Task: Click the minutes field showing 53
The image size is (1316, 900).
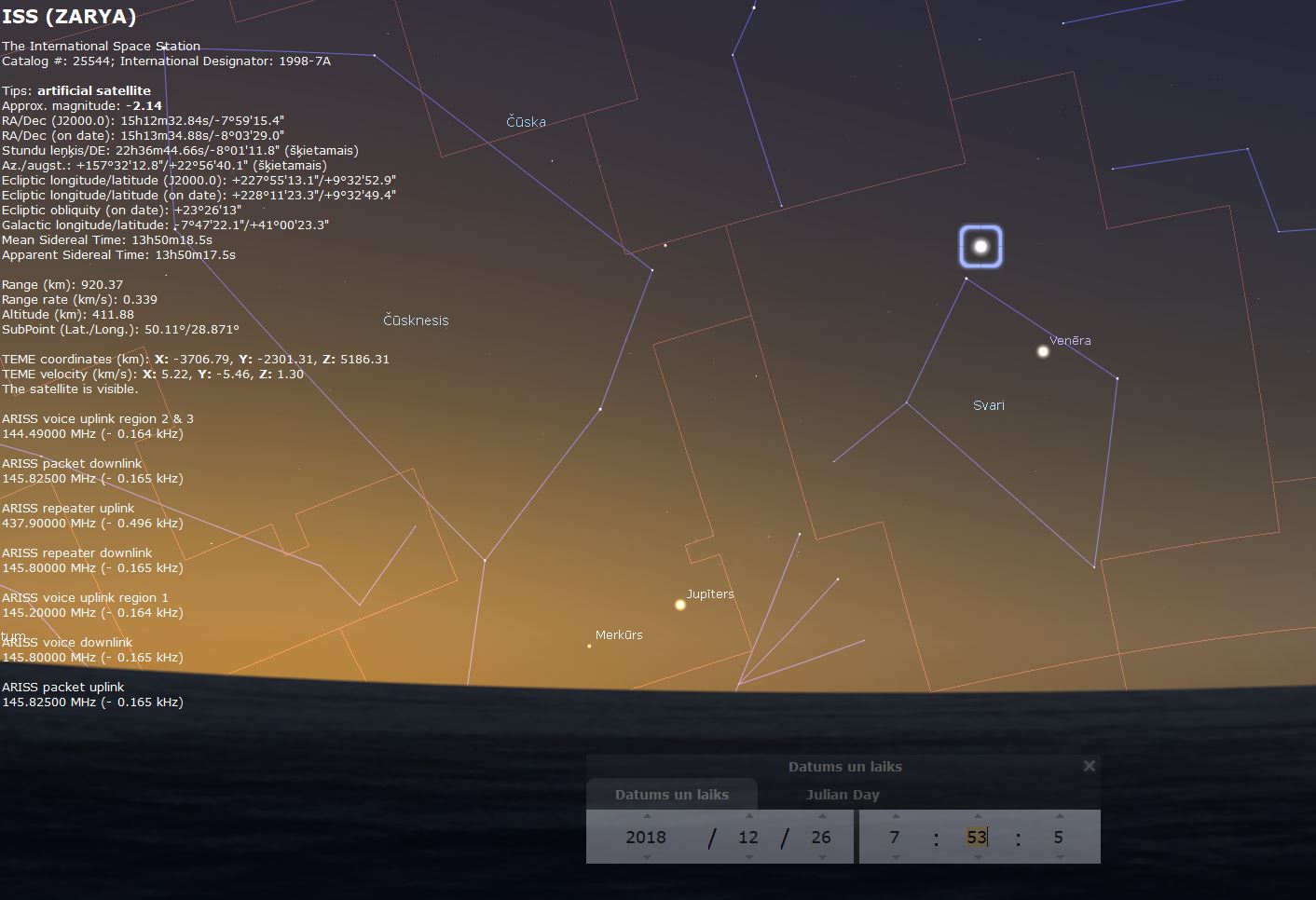Action: [977, 837]
